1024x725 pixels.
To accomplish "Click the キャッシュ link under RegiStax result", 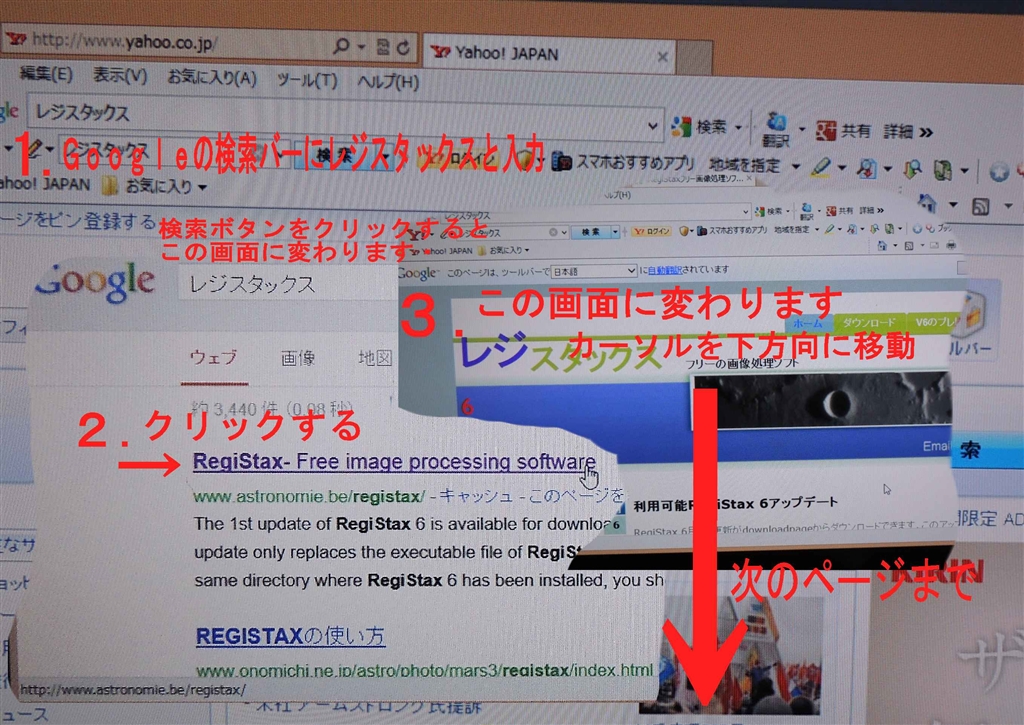I will pyautogui.click(x=476, y=496).
